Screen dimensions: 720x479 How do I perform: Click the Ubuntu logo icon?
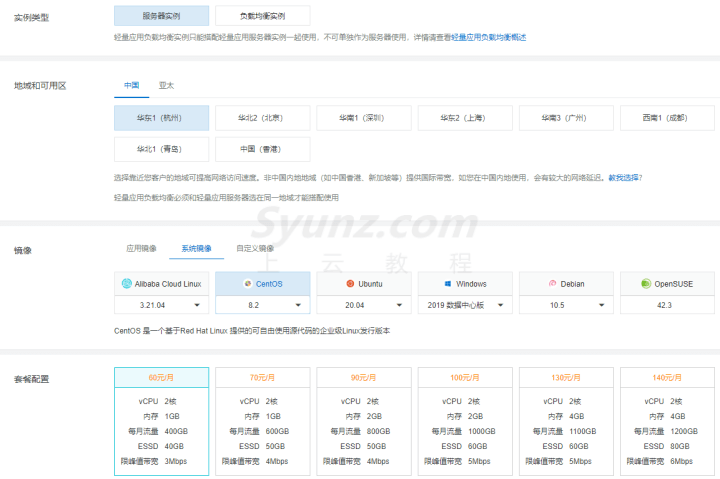pos(350,283)
